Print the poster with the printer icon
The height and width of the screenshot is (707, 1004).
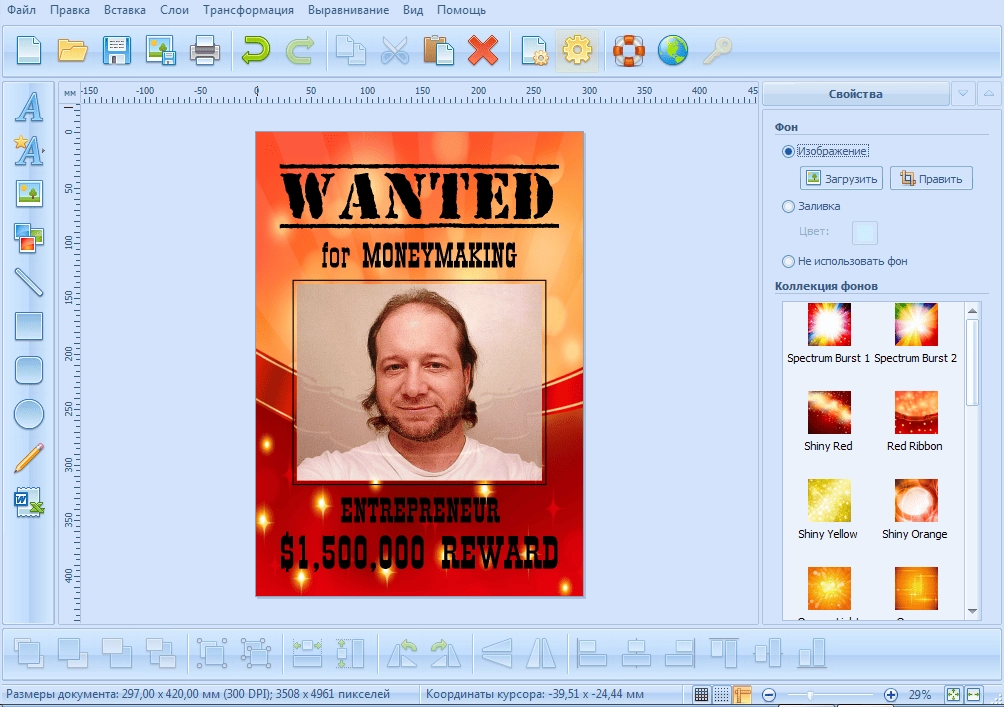click(x=205, y=51)
